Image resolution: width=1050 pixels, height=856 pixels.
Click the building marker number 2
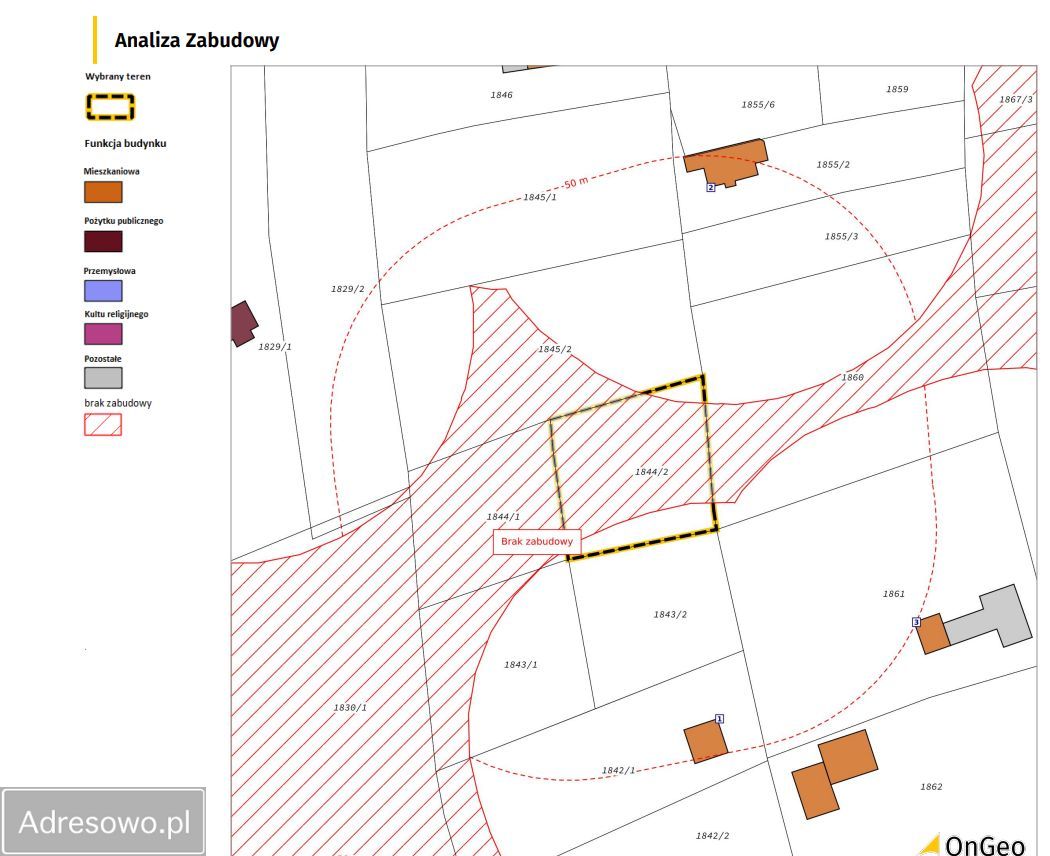coord(710,188)
